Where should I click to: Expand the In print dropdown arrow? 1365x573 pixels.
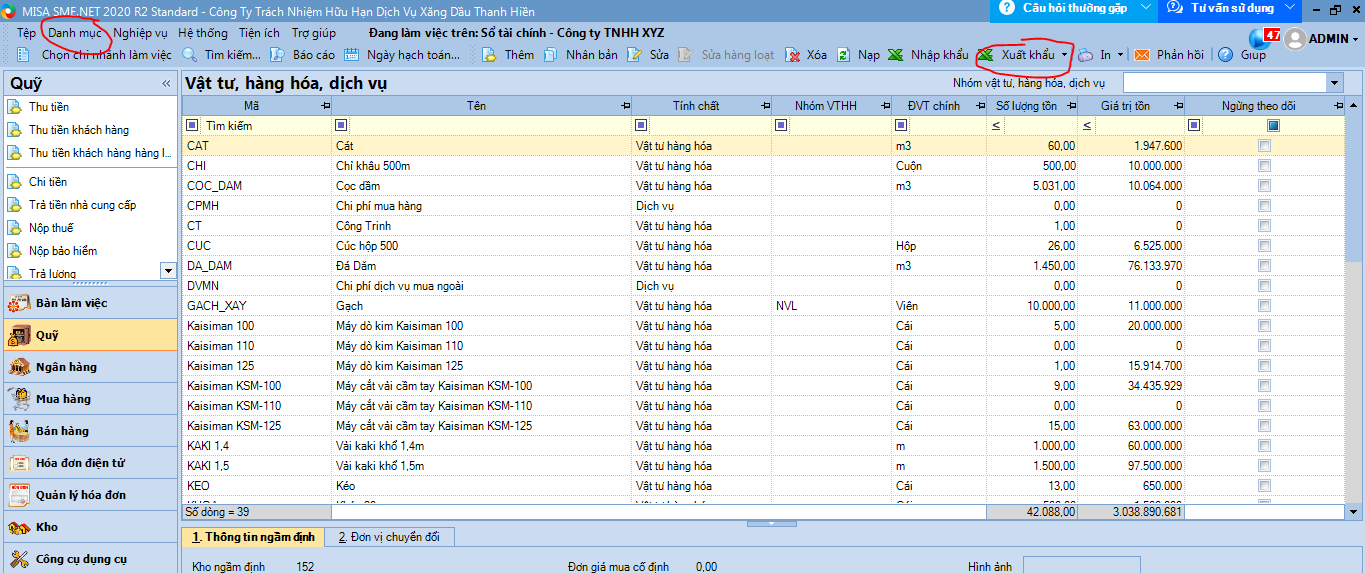point(1121,55)
